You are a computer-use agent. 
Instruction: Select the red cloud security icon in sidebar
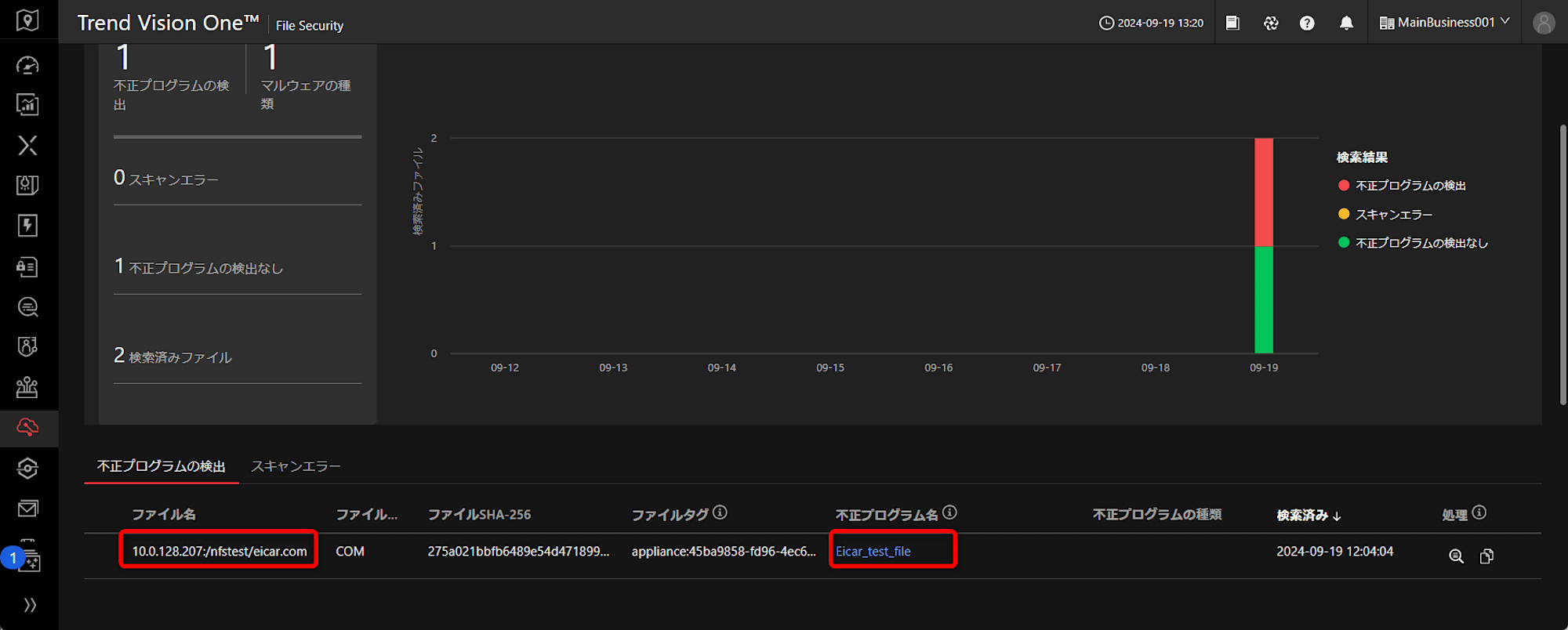click(x=27, y=428)
